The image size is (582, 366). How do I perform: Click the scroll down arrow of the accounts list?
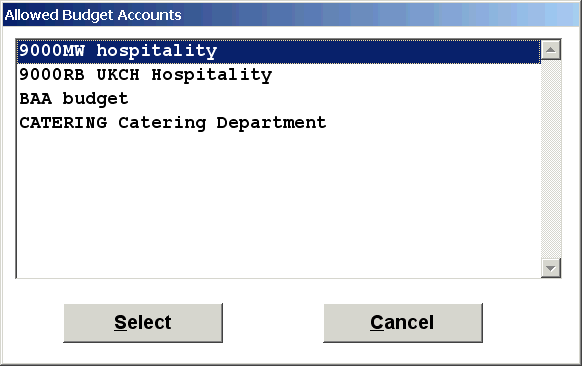pyautogui.click(x=550, y=268)
